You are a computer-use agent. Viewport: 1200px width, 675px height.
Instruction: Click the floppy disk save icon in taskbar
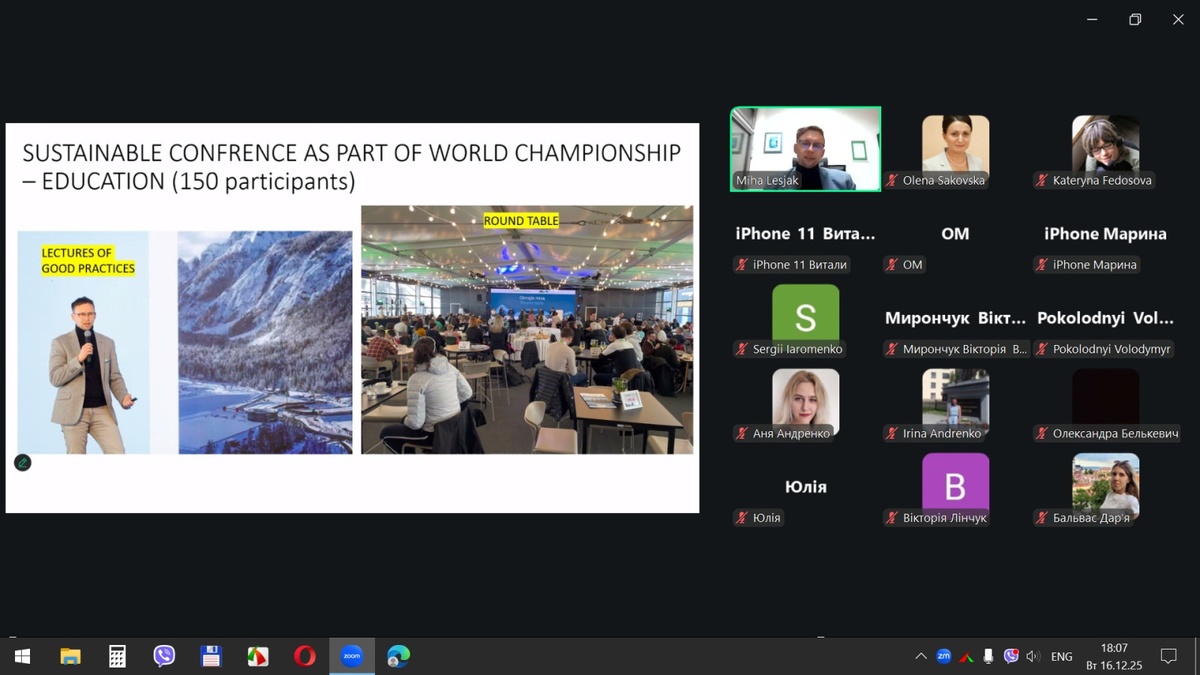[x=211, y=656]
